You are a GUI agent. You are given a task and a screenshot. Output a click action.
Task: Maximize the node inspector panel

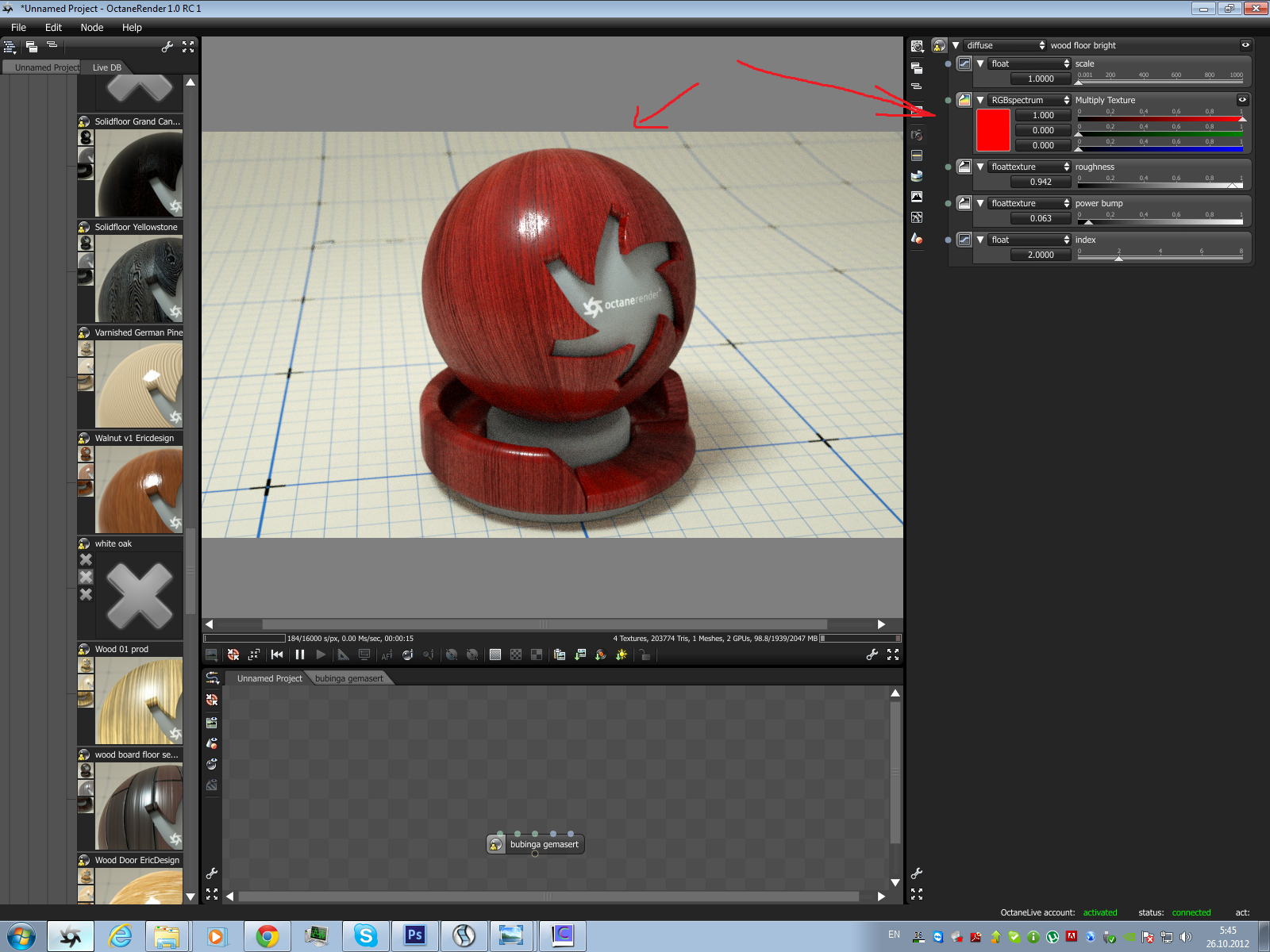(x=917, y=894)
